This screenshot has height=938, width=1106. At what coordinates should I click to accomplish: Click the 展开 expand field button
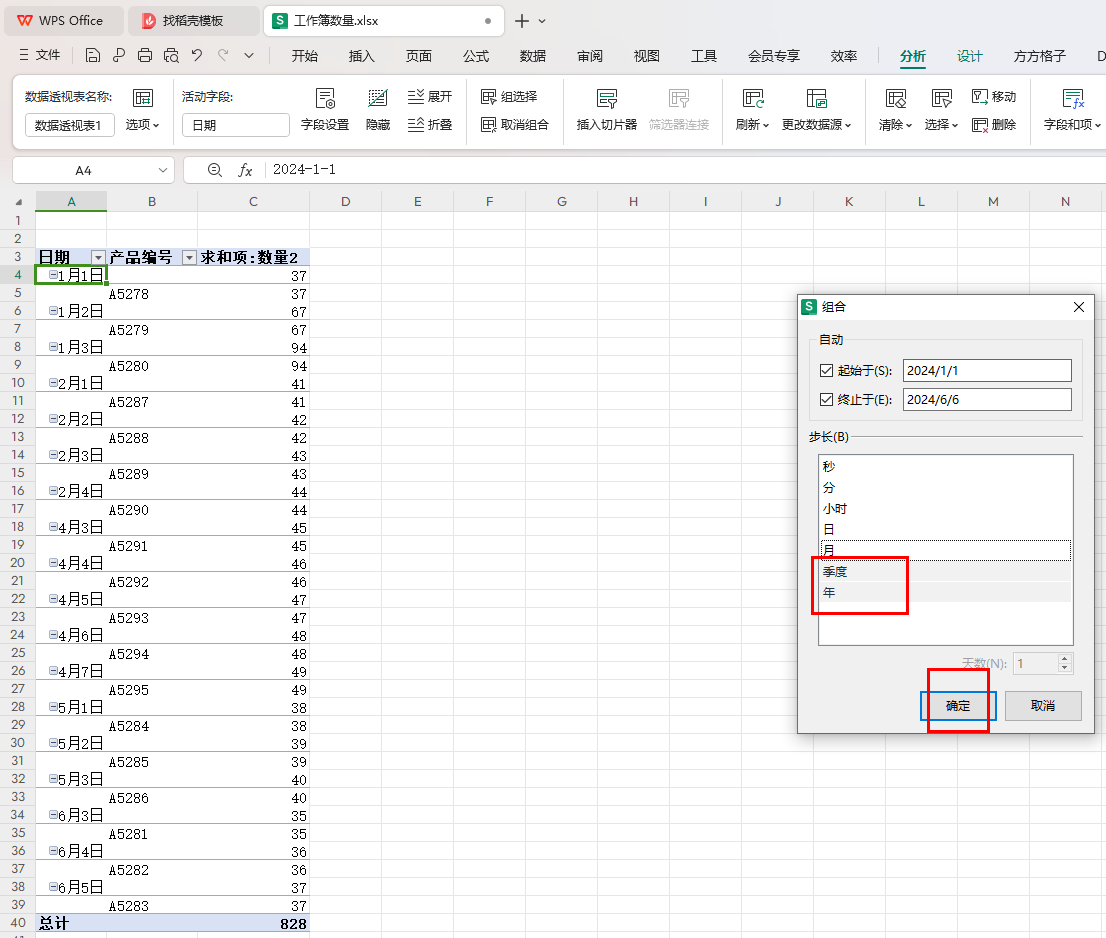point(430,97)
